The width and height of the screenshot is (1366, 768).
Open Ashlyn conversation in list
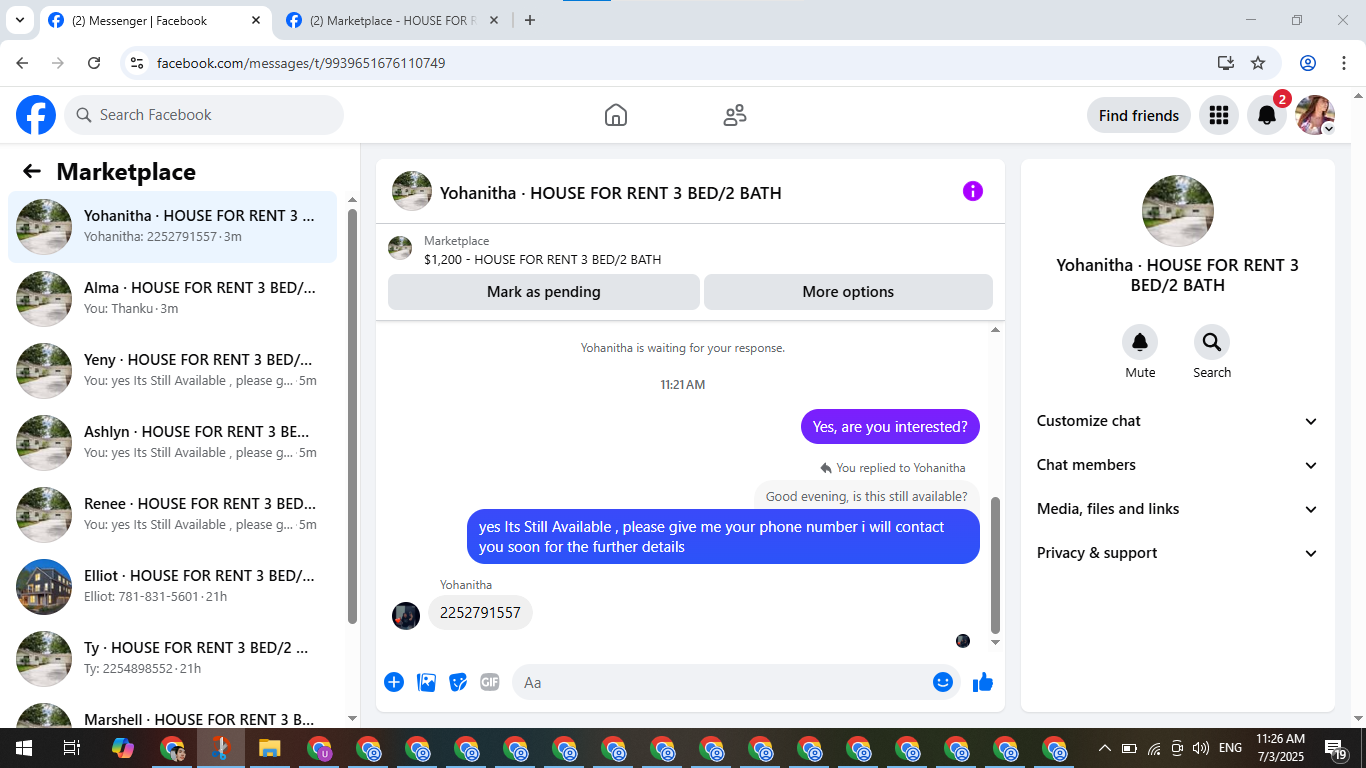point(173,443)
